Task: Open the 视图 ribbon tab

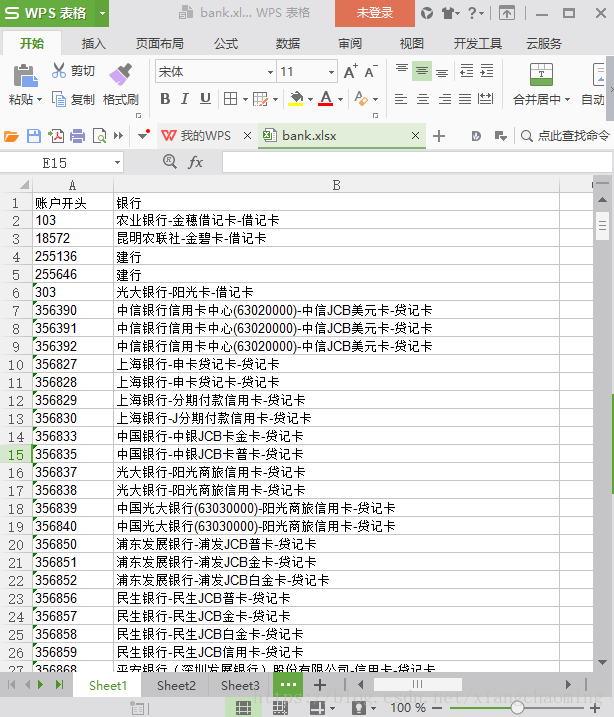Action: click(411, 44)
